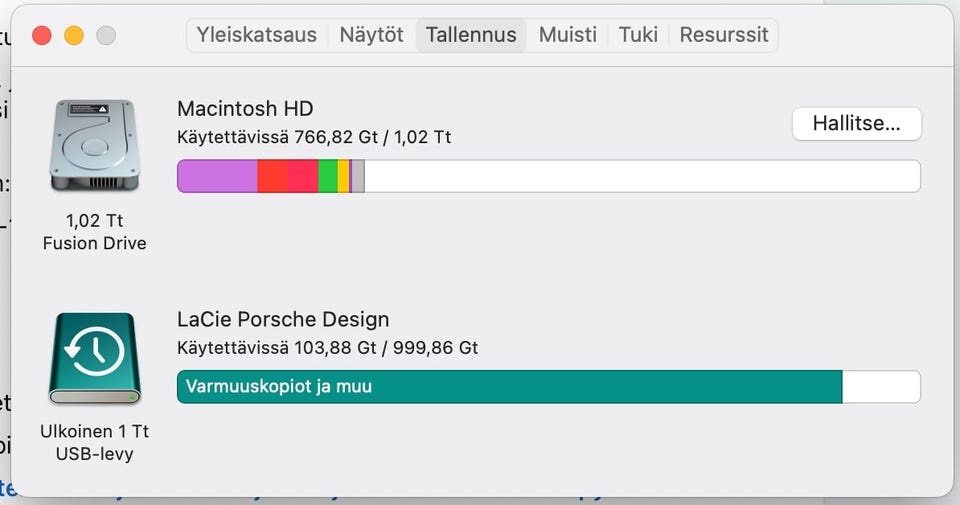Image resolution: width=960 pixels, height=505 pixels.
Task: Click the green segment of the storage bar
Action: click(x=328, y=176)
